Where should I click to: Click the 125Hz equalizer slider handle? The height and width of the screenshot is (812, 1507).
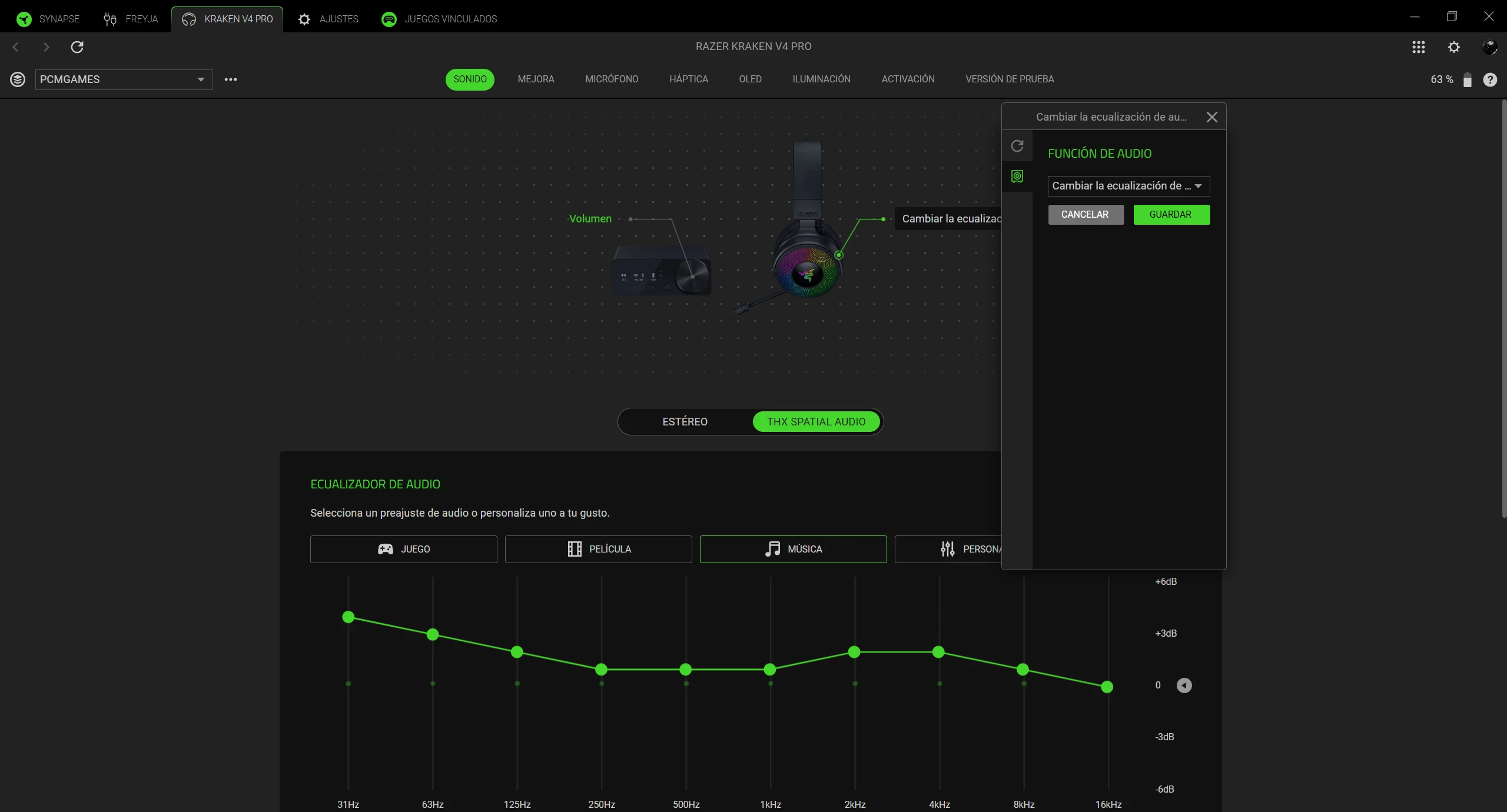517,652
